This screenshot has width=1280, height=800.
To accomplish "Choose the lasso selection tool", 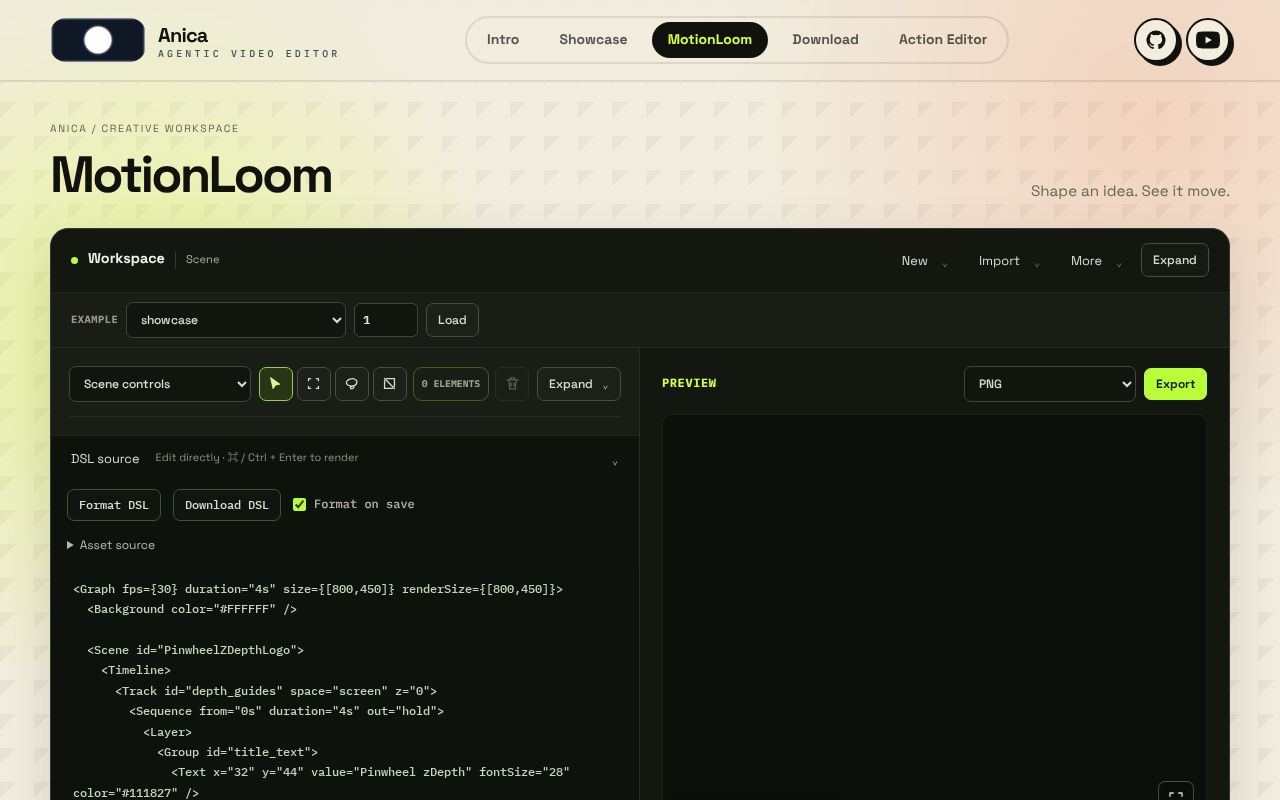I will (x=352, y=384).
